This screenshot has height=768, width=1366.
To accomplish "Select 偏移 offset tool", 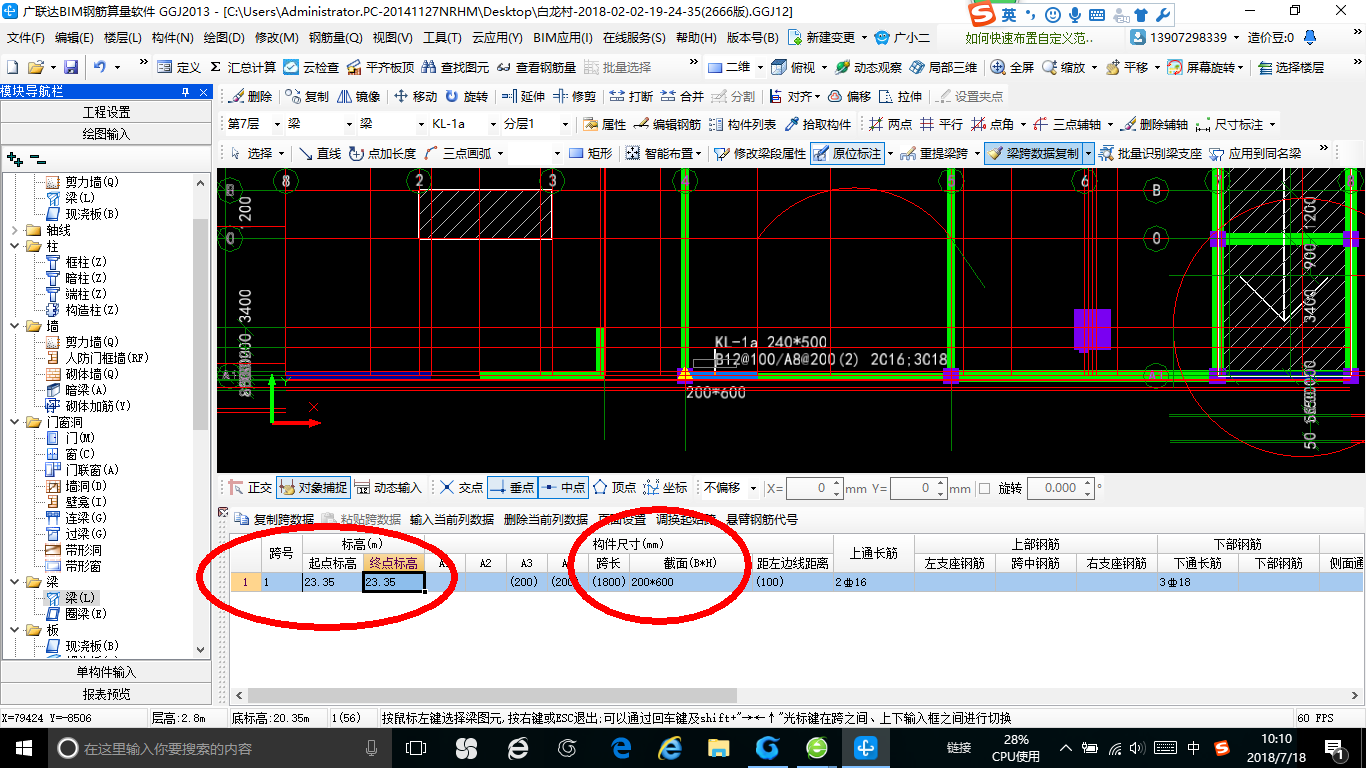I will [x=848, y=96].
